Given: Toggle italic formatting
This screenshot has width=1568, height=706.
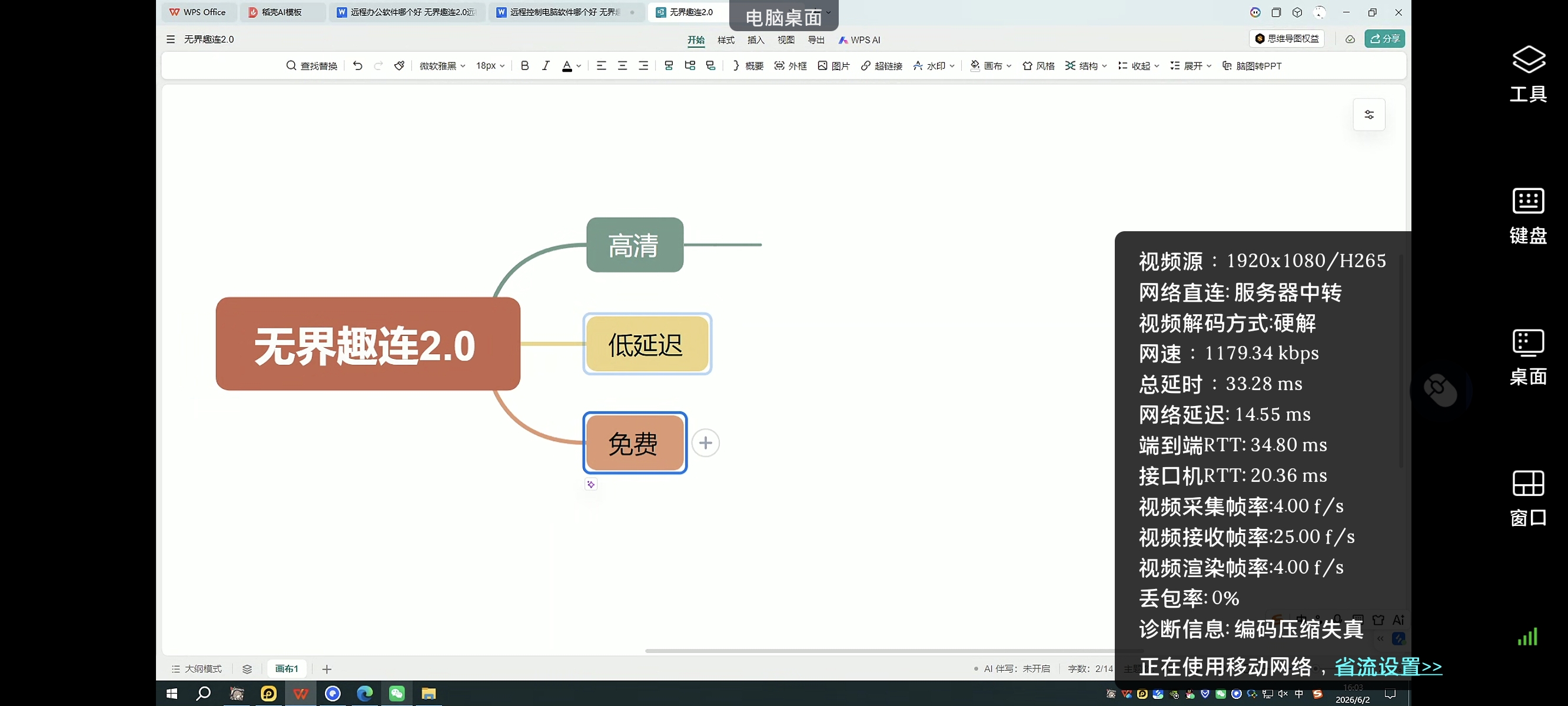Looking at the screenshot, I should (546, 66).
